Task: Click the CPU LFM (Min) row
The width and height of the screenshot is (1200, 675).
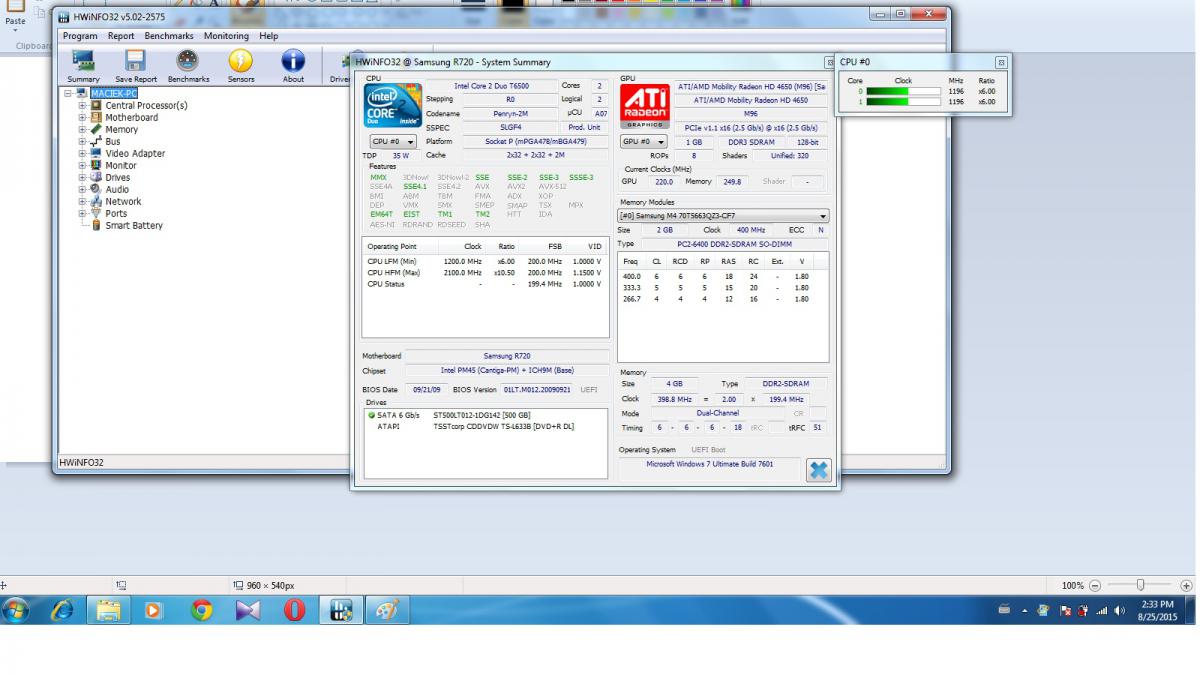Action: (x=485, y=261)
